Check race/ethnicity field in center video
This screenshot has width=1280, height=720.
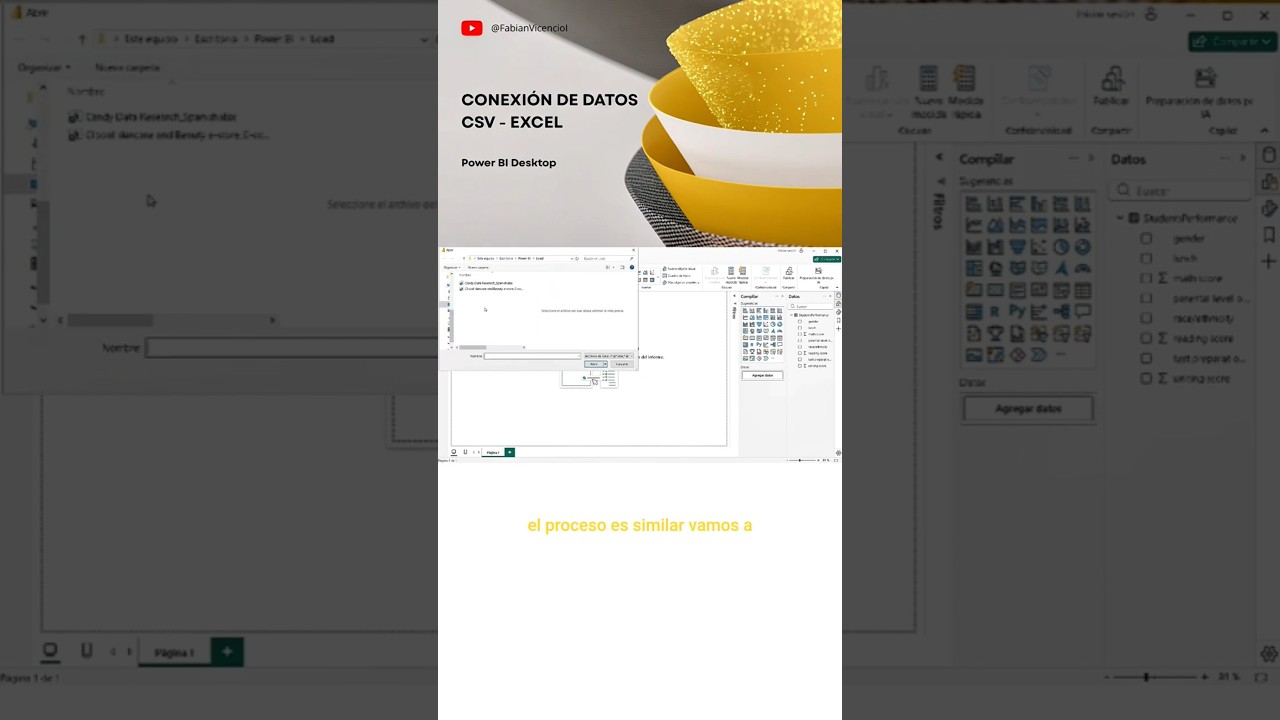[800, 347]
